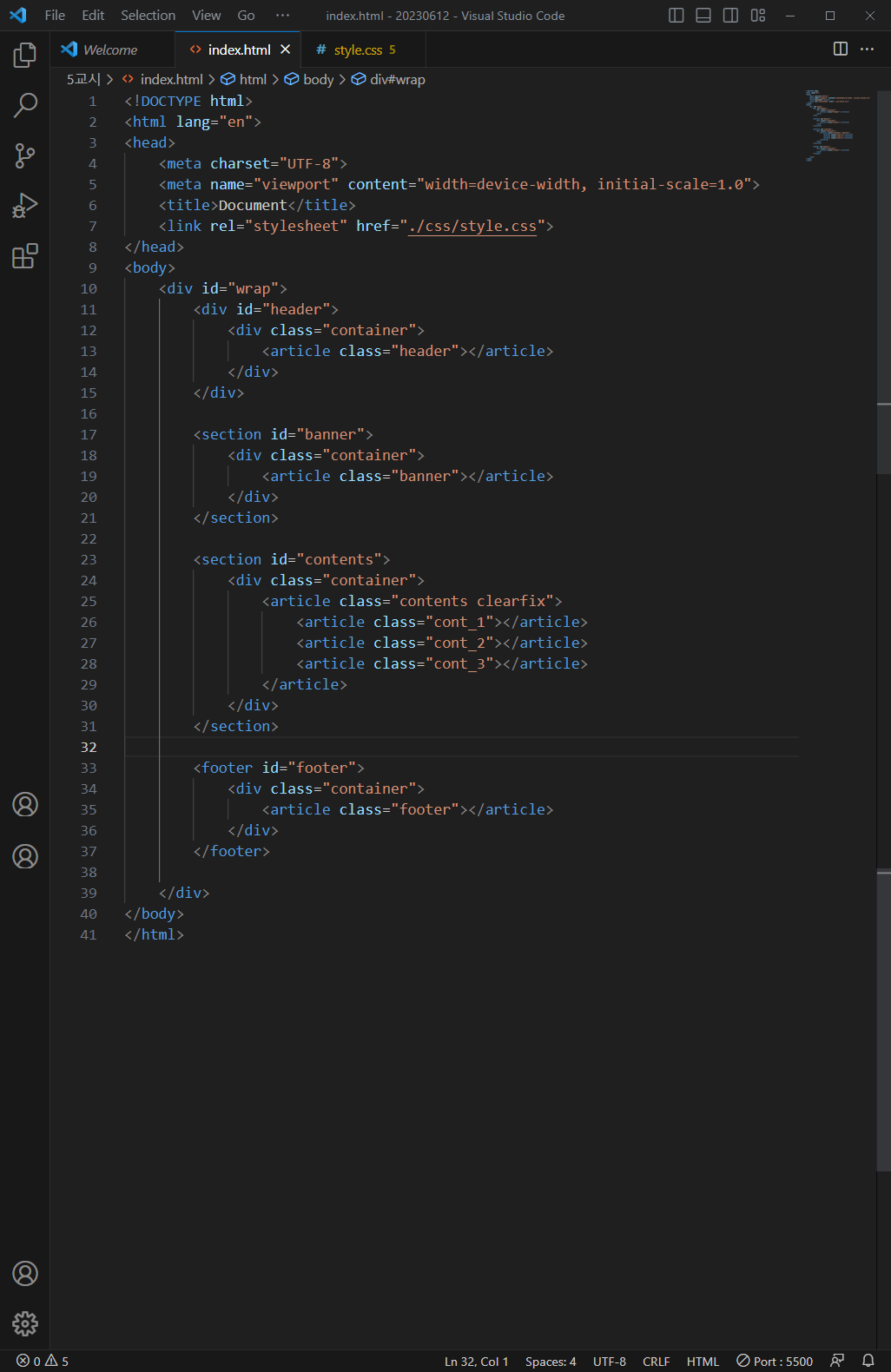Click line number 10 in the gutter
891x1372 pixels.
click(89, 288)
